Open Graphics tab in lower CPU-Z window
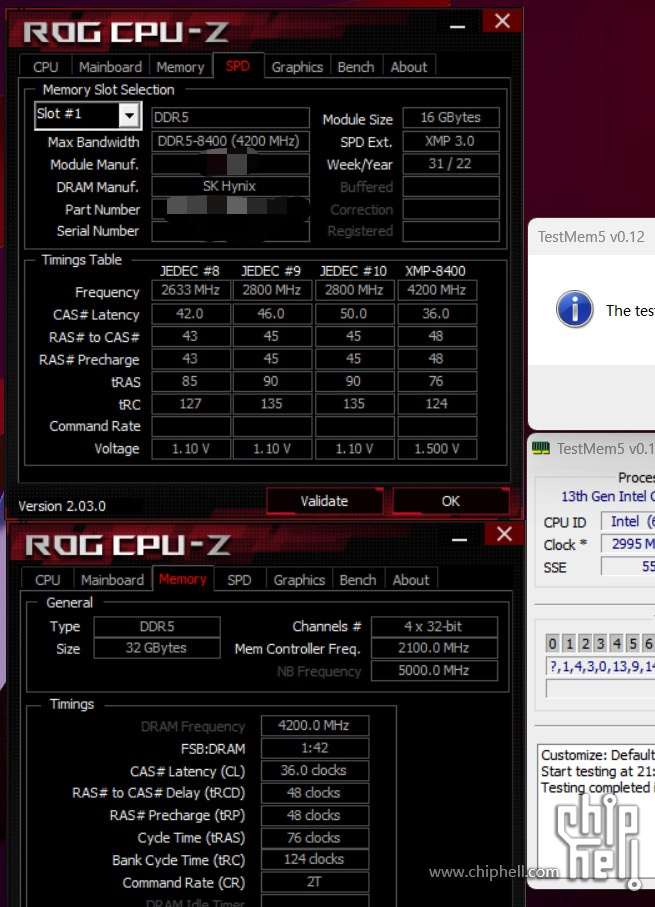This screenshot has width=655, height=907. 299,580
